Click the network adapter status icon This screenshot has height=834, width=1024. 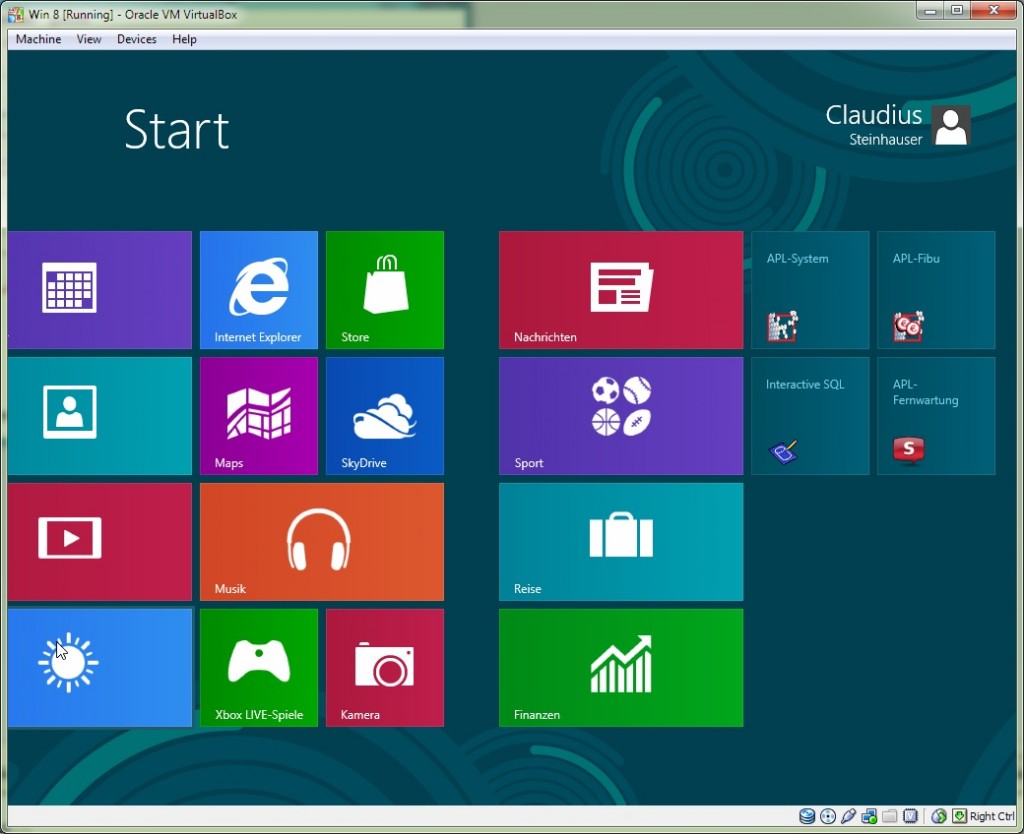click(869, 816)
